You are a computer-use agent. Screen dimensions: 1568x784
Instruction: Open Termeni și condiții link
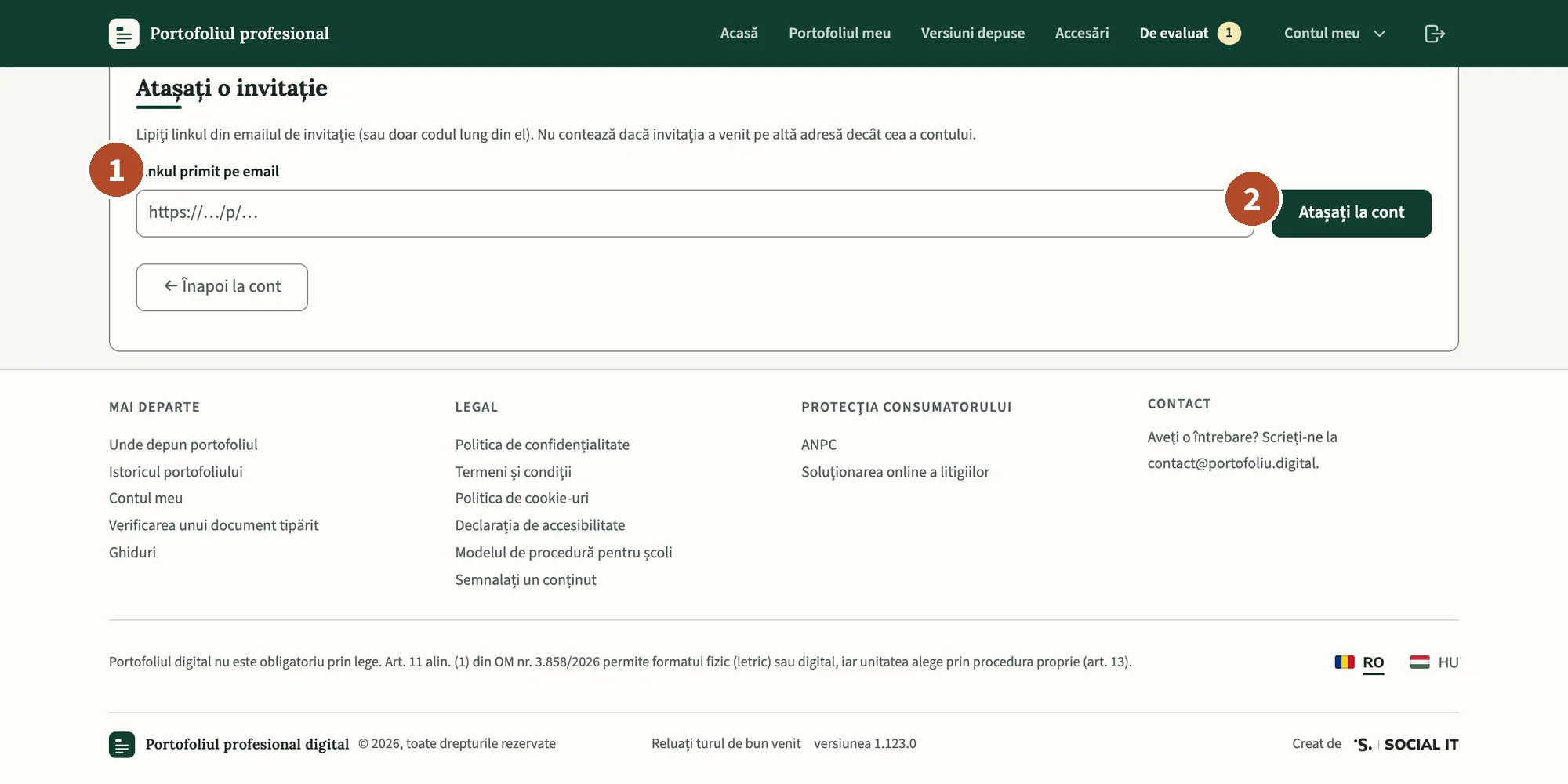coord(514,472)
